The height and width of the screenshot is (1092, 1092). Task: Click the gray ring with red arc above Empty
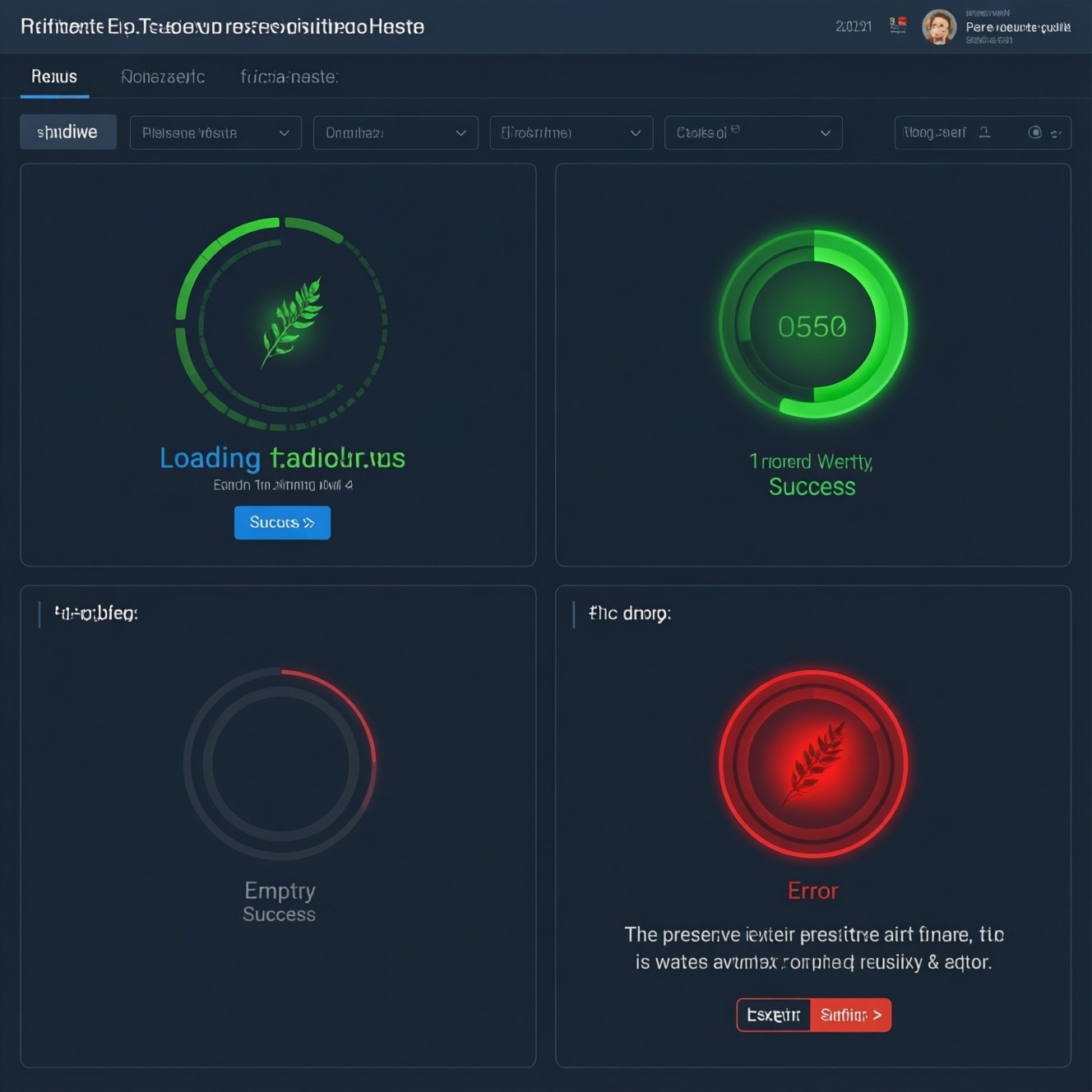click(x=280, y=764)
